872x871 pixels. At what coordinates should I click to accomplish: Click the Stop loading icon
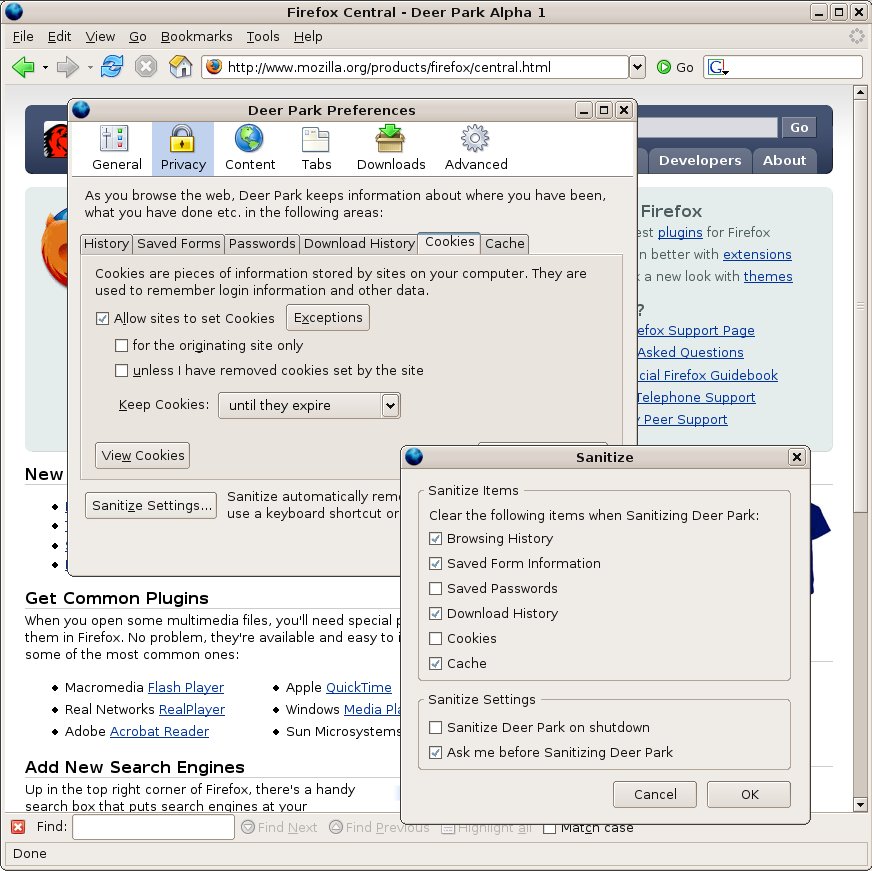pyautogui.click(x=146, y=67)
